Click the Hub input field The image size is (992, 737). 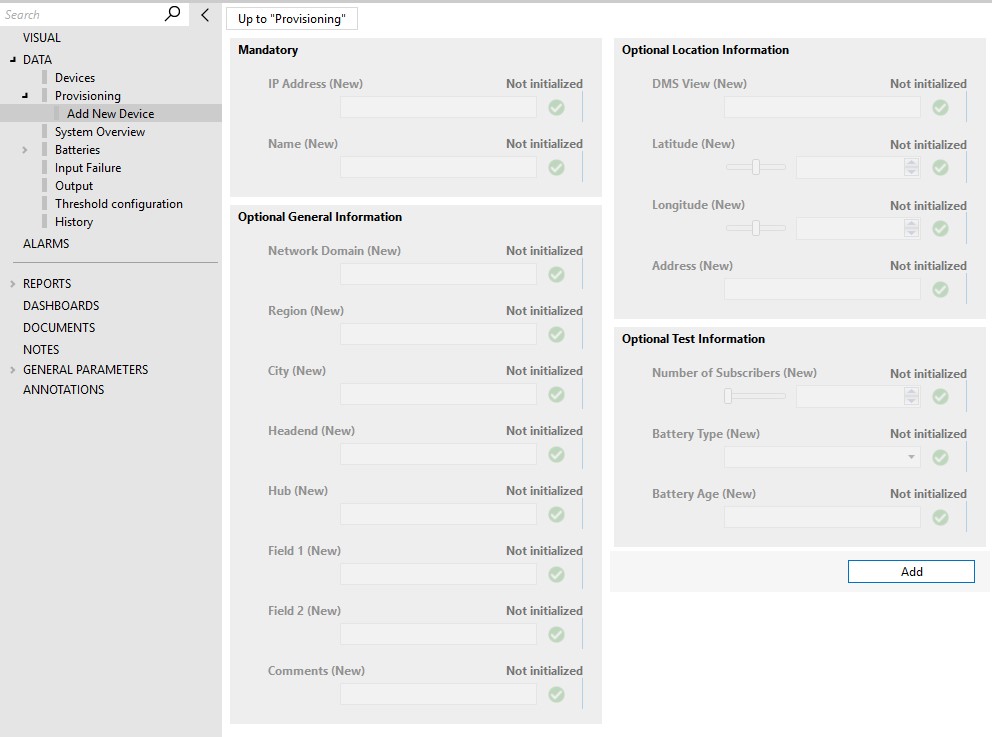pyautogui.click(x=438, y=514)
